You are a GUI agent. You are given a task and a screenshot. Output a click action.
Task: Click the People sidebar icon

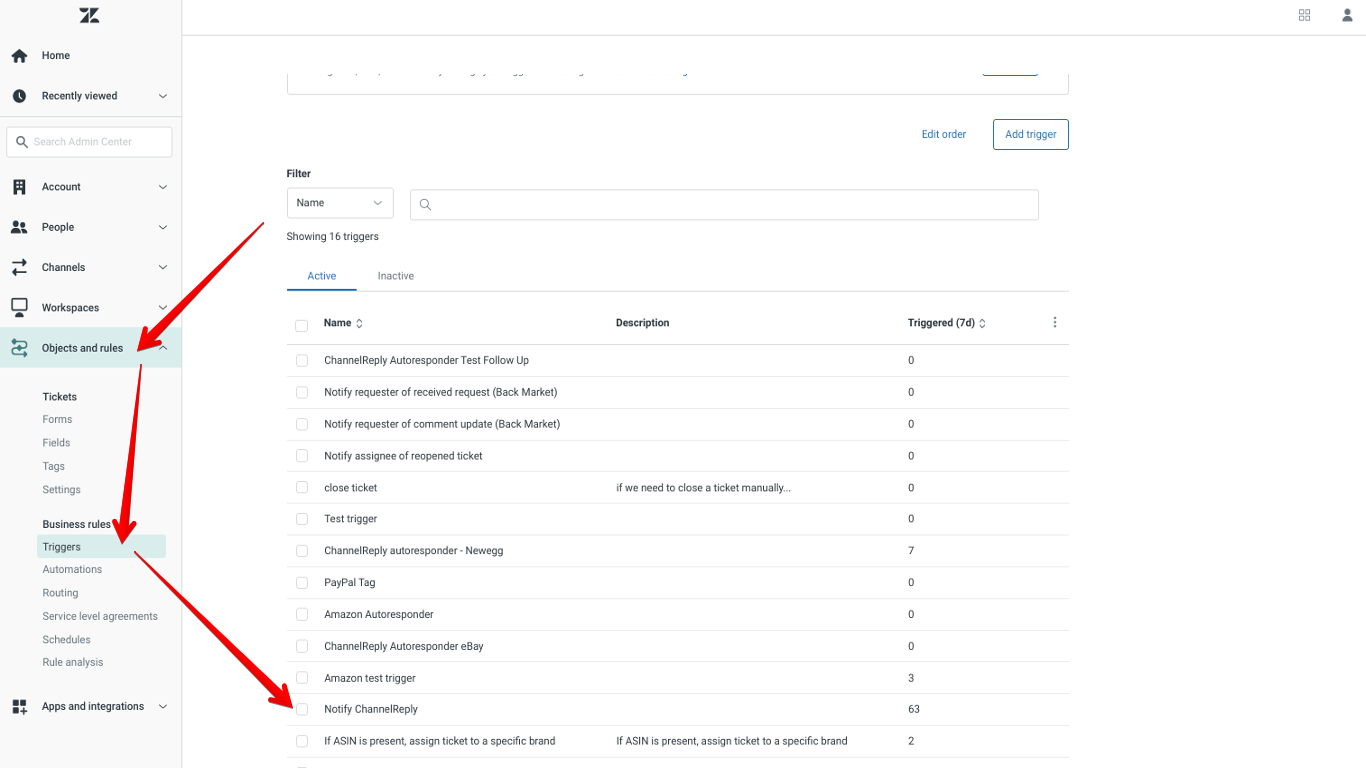coord(18,227)
